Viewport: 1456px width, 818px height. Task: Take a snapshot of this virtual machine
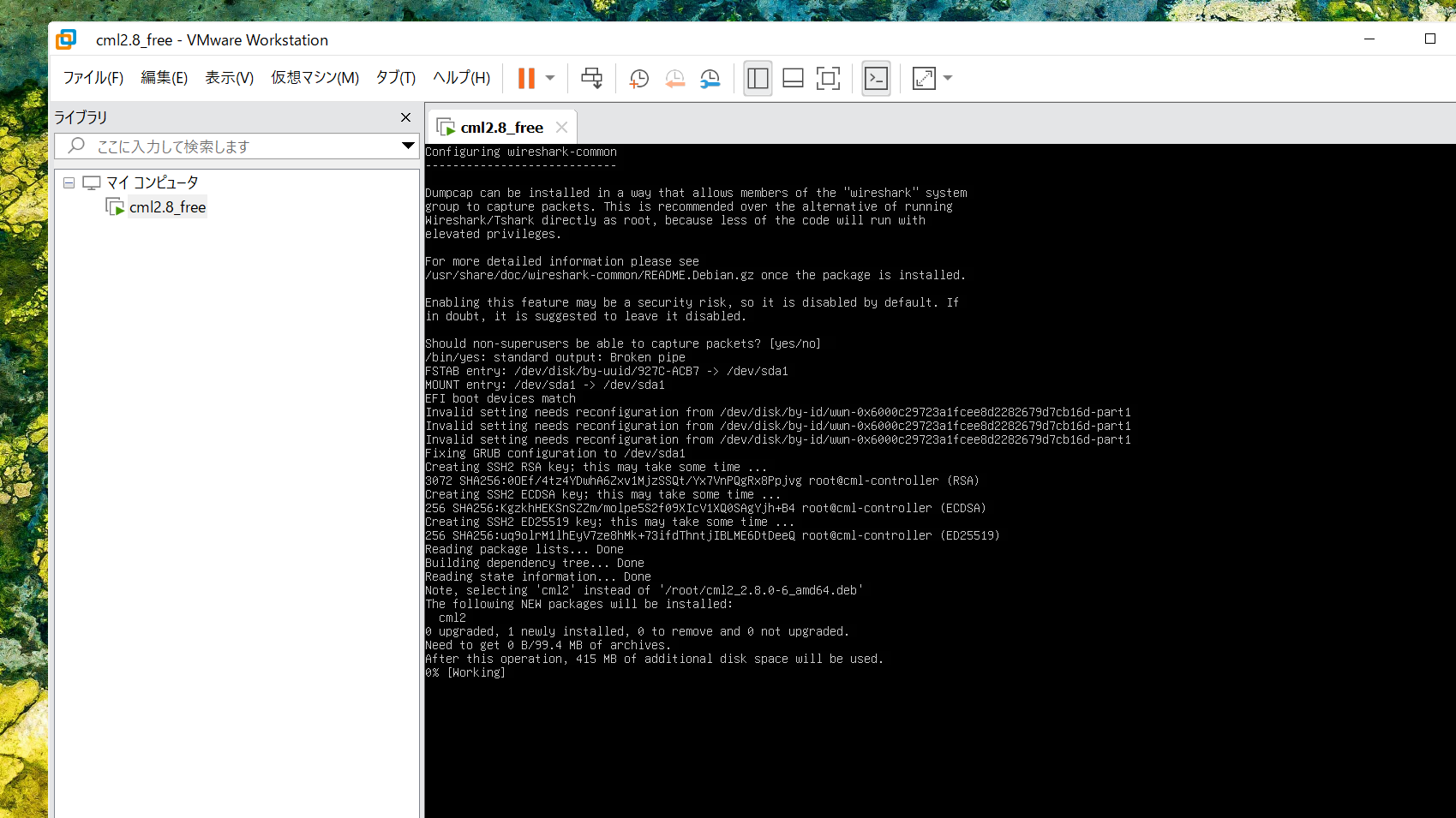click(x=639, y=78)
